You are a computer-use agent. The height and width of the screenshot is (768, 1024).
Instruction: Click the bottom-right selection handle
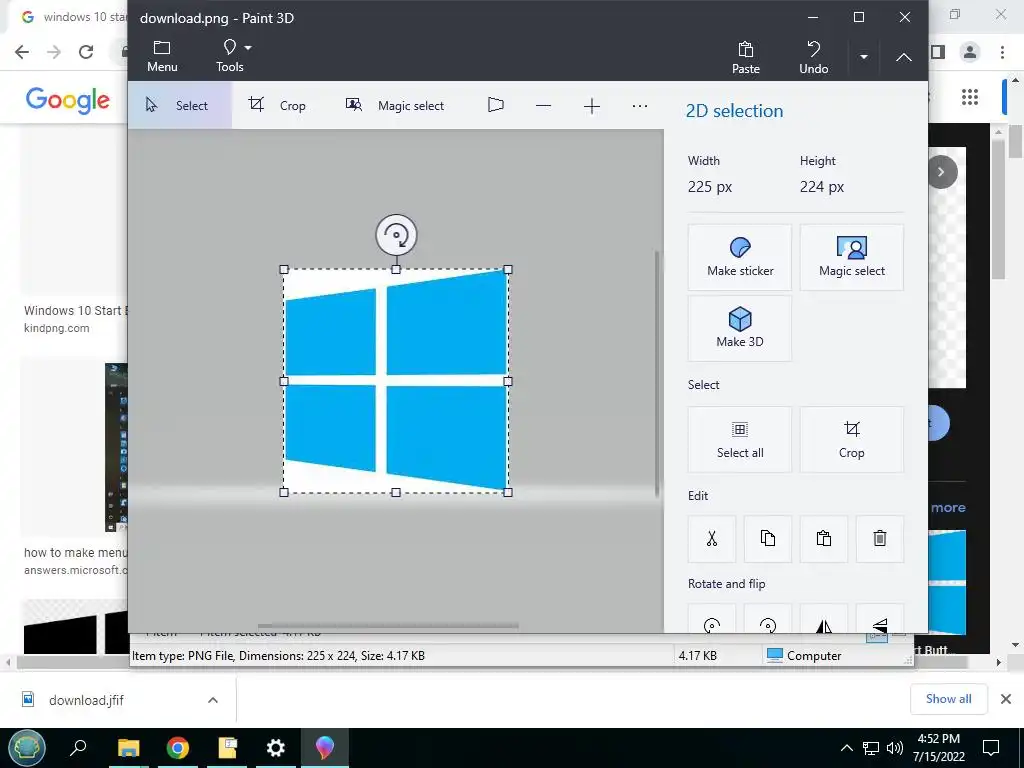[508, 492]
